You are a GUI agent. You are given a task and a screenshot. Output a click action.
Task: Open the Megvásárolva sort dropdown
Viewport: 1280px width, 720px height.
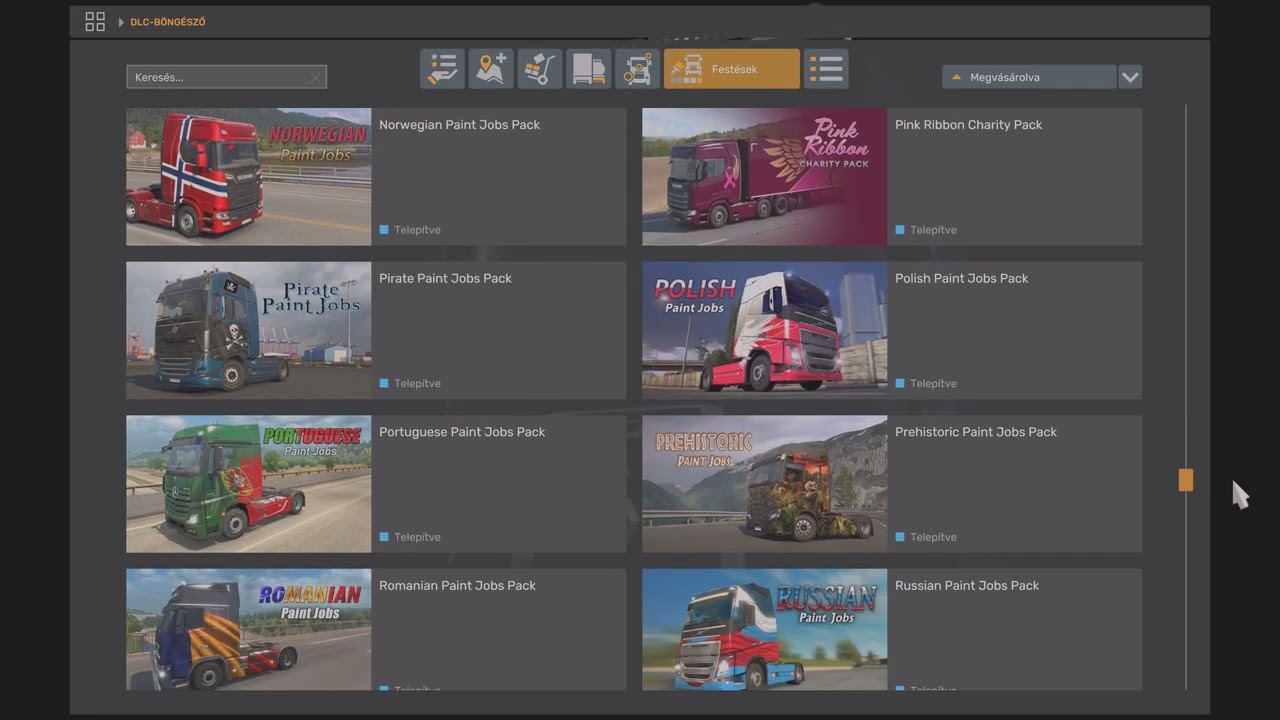point(1029,77)
